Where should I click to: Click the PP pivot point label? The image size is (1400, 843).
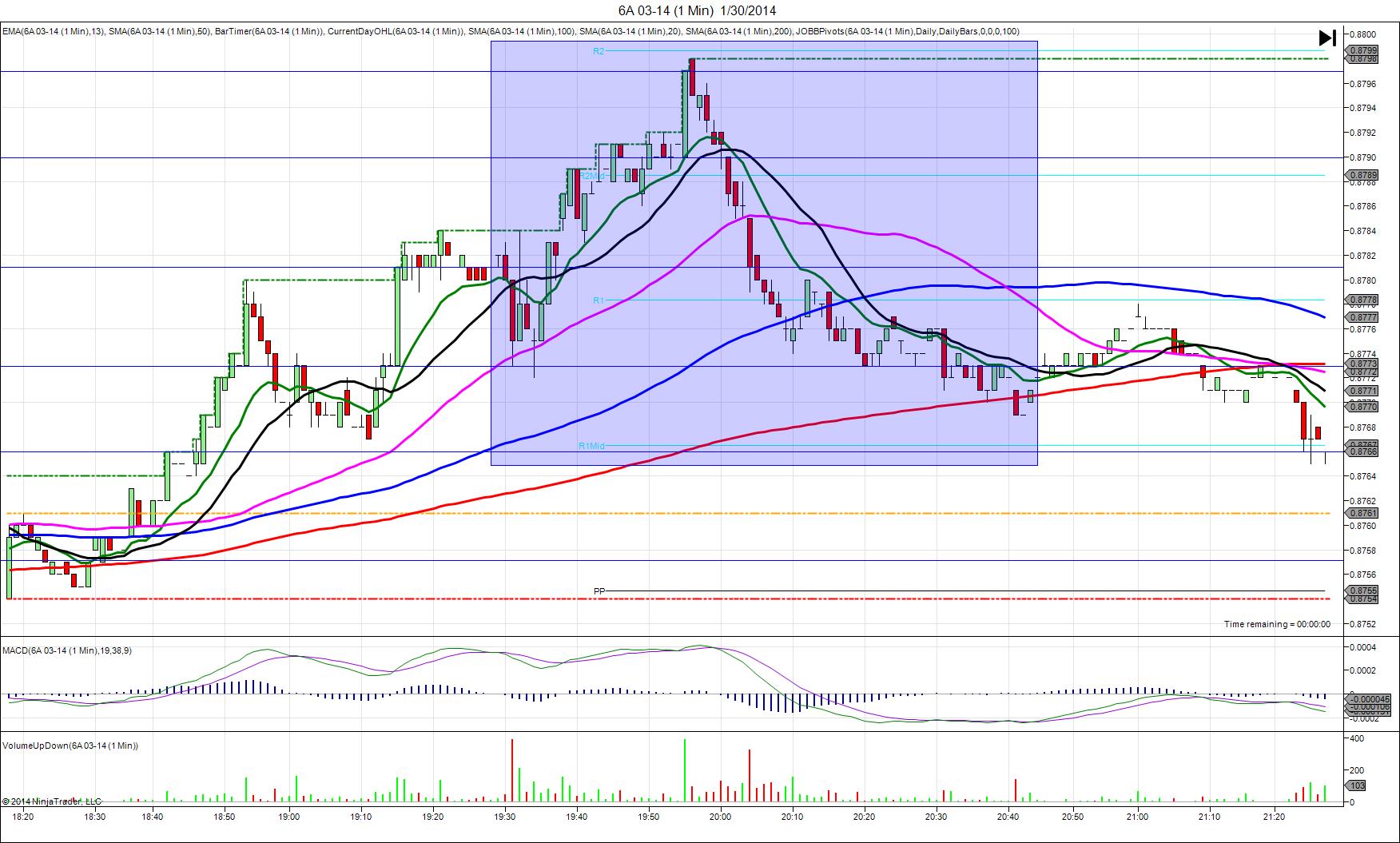tap(599, 591)
